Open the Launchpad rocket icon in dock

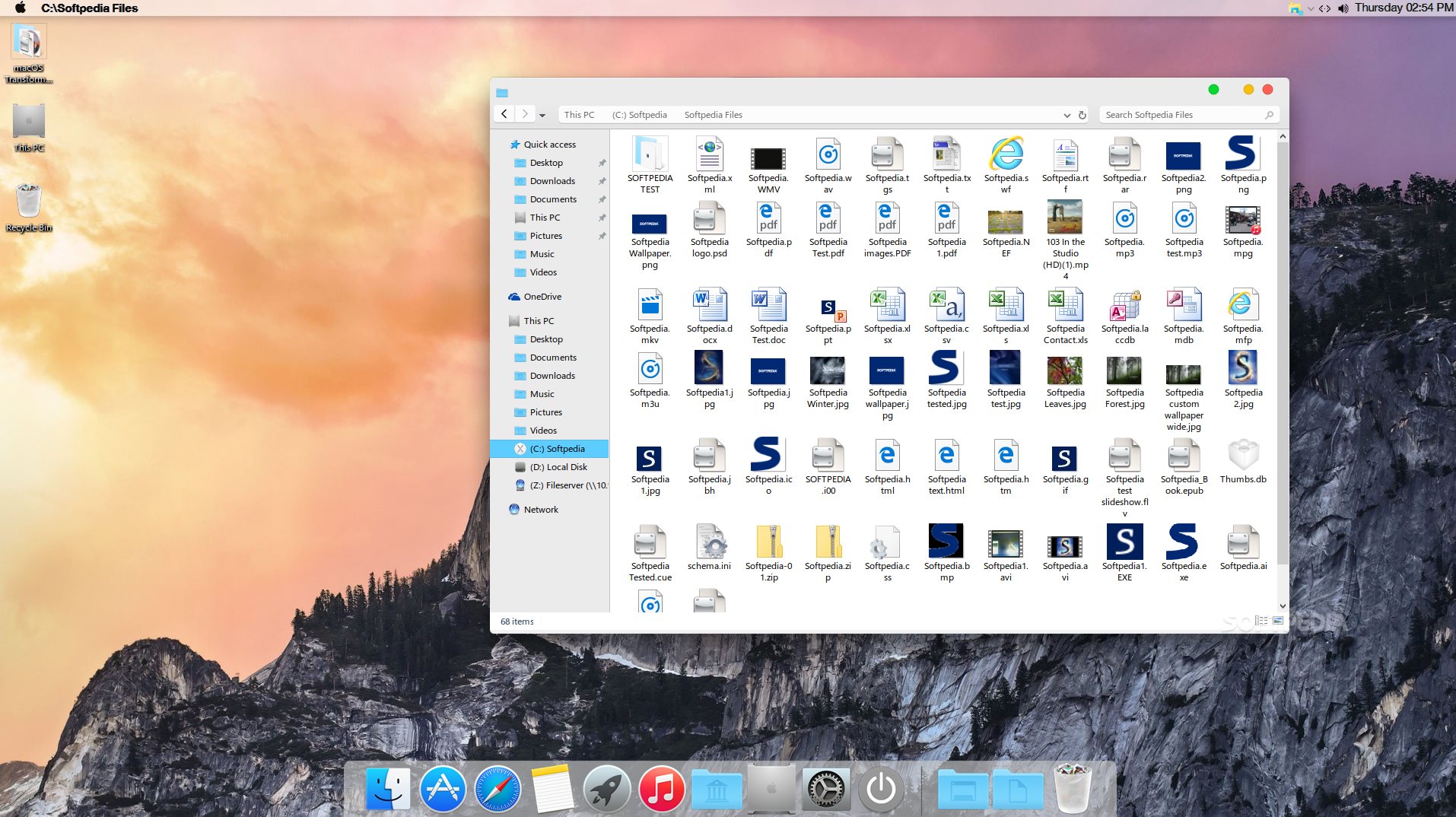(606, 788)
